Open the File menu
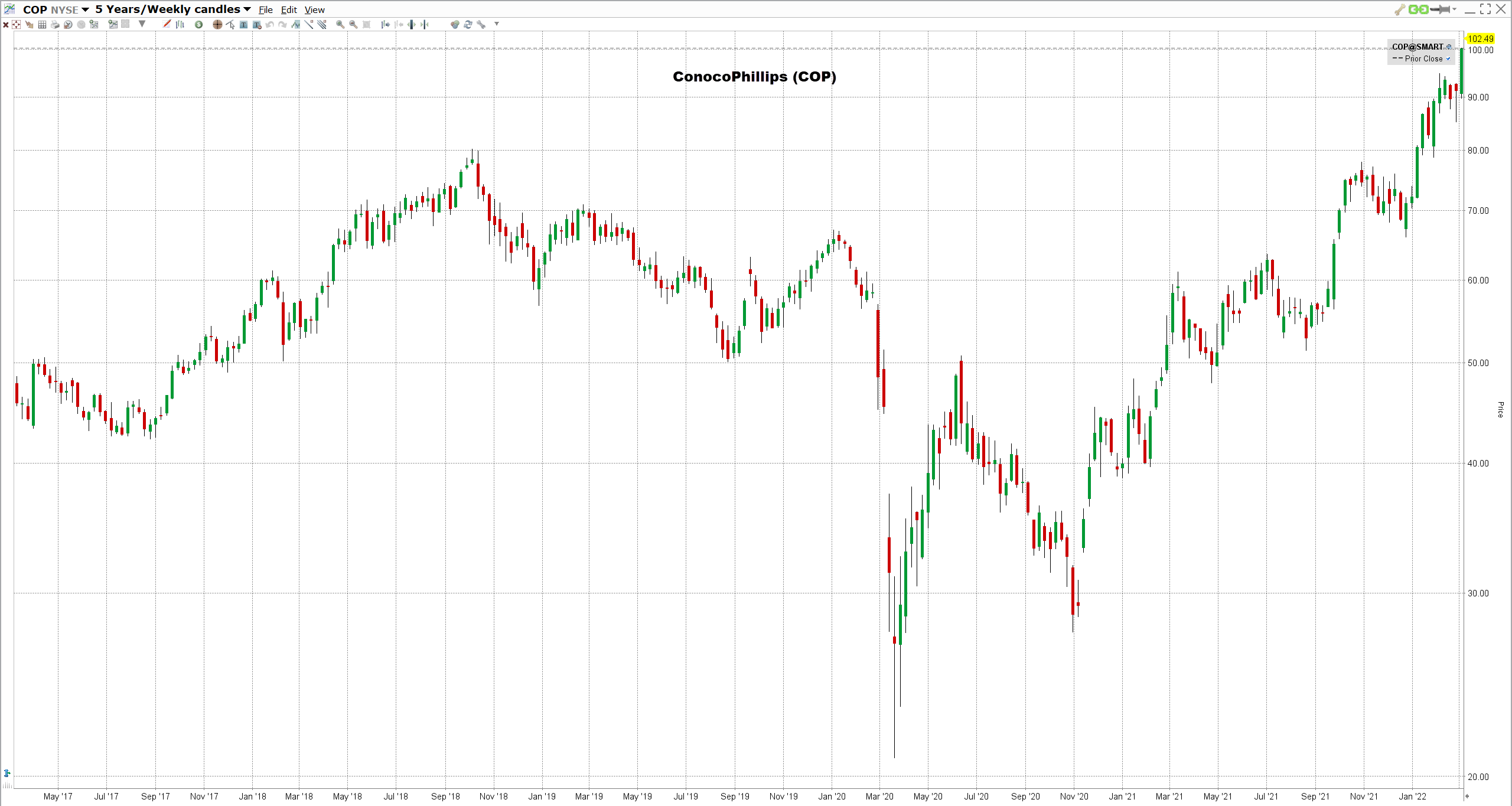 tap(266, 10)
